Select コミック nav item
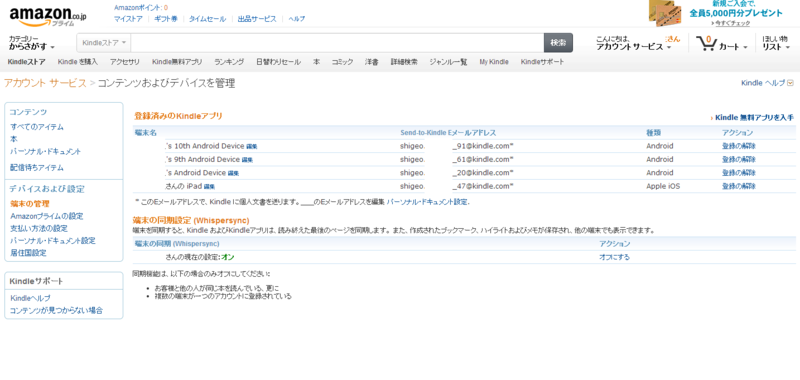The image size is (800, 380). [342, 62]
